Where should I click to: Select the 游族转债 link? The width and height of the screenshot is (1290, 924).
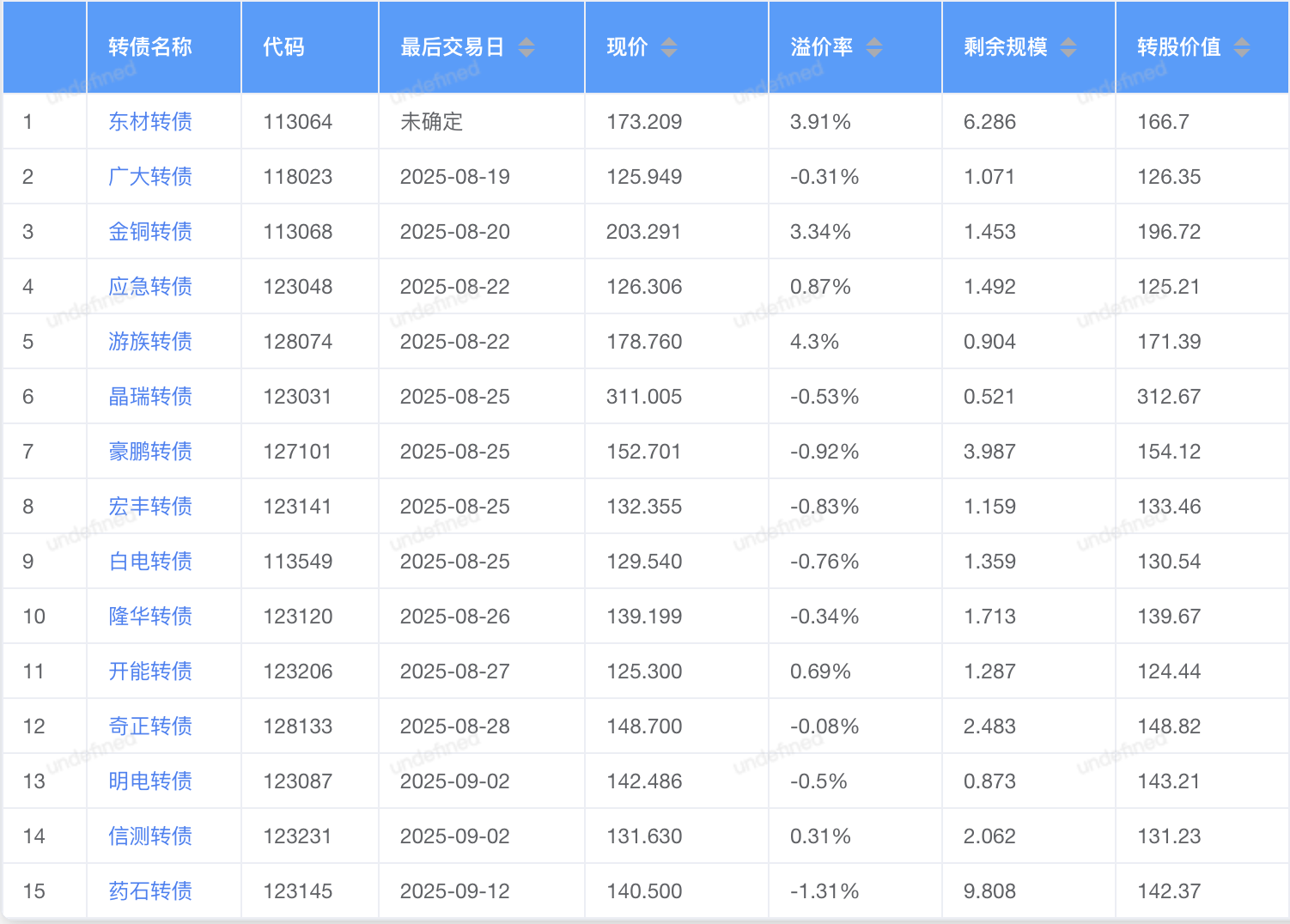150,342
